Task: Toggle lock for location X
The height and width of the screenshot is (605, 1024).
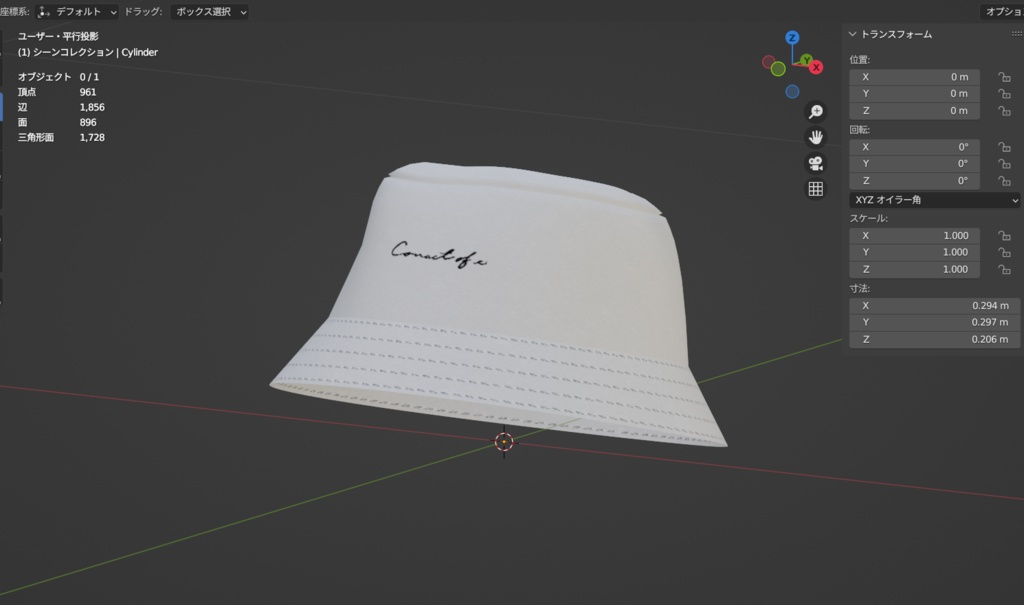Action: [1004, 77]
